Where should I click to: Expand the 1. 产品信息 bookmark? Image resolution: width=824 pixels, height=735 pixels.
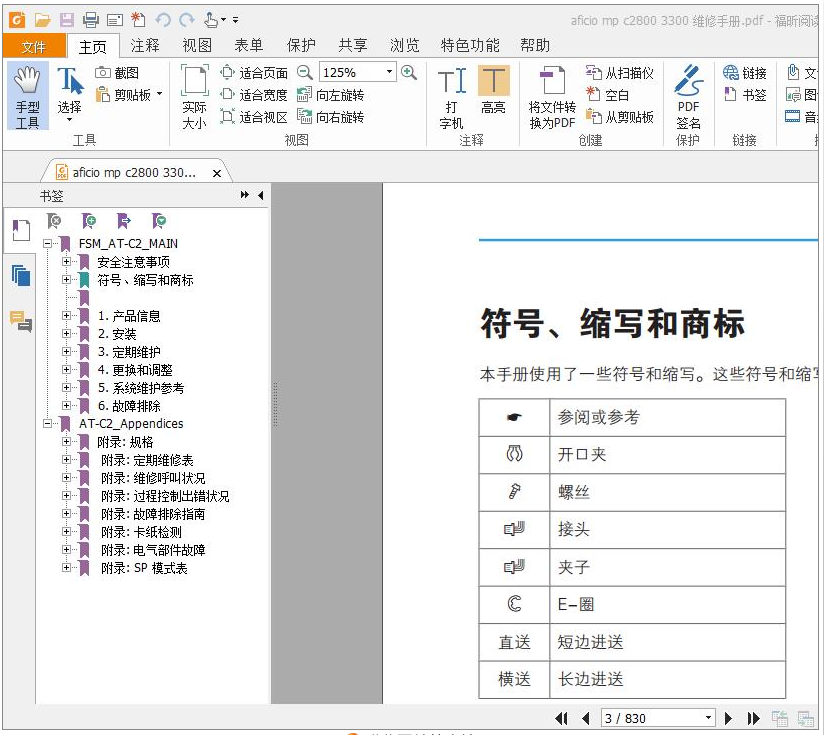tap(66, 315)
